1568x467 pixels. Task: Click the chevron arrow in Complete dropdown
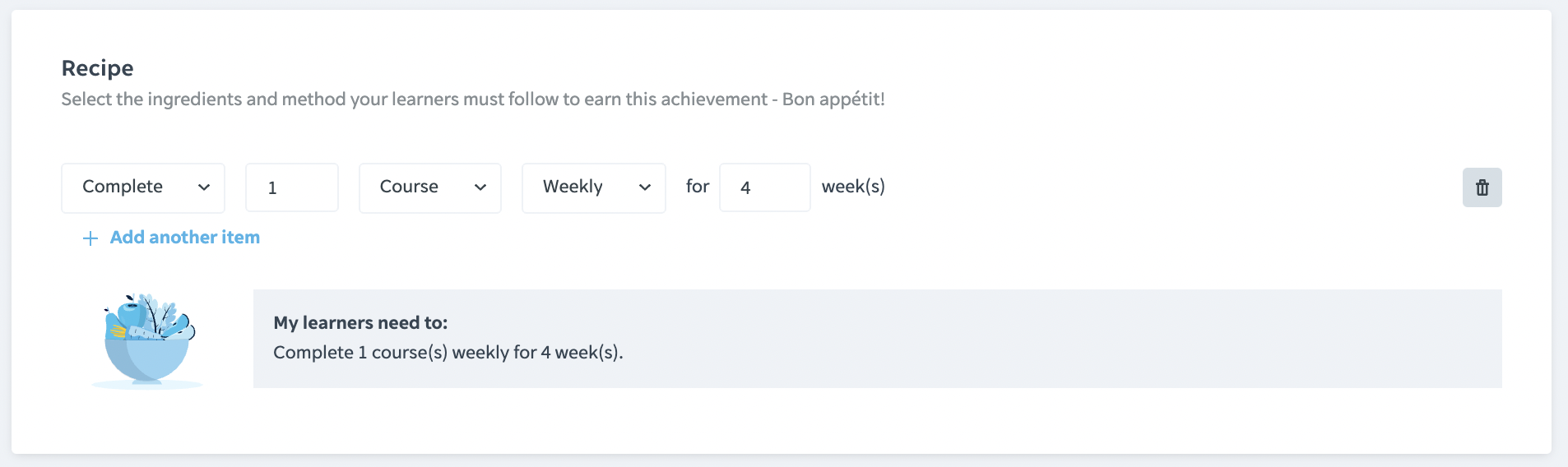[x=204, y=187]
